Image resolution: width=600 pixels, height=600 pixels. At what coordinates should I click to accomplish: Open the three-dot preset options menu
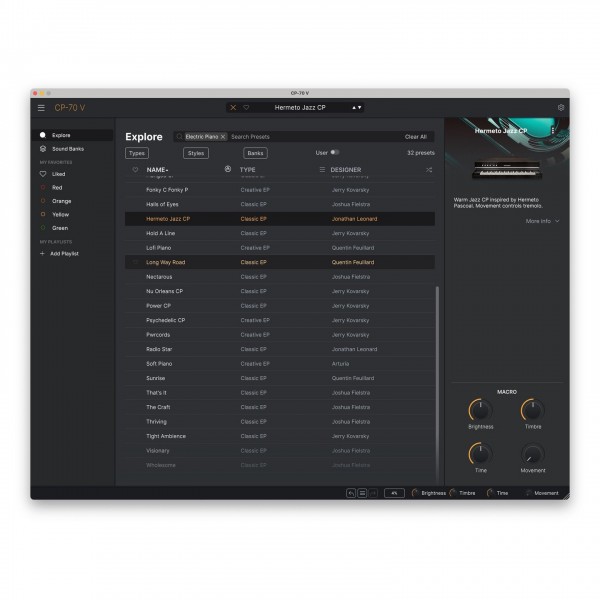pyautogui.click(x=553, y=130)
